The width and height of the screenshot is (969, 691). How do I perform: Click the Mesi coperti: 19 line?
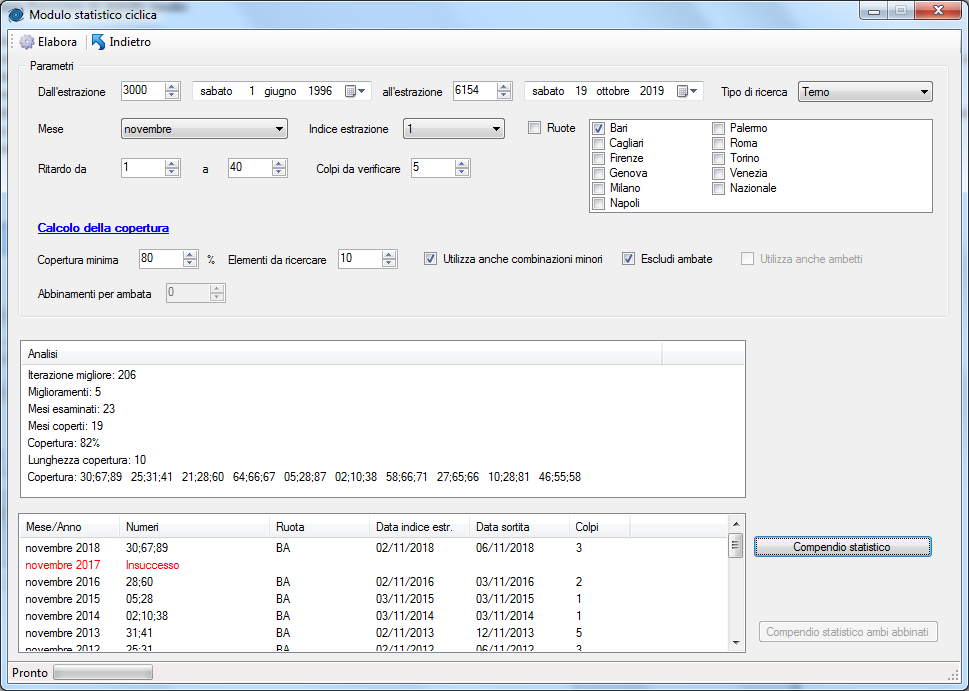66,426
